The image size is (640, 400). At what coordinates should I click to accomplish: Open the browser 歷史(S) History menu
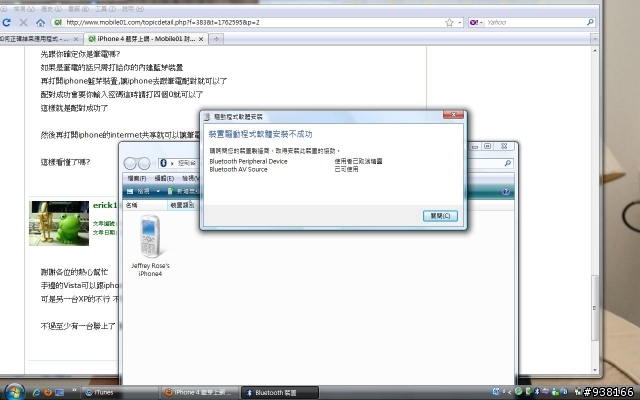[51, 9]
